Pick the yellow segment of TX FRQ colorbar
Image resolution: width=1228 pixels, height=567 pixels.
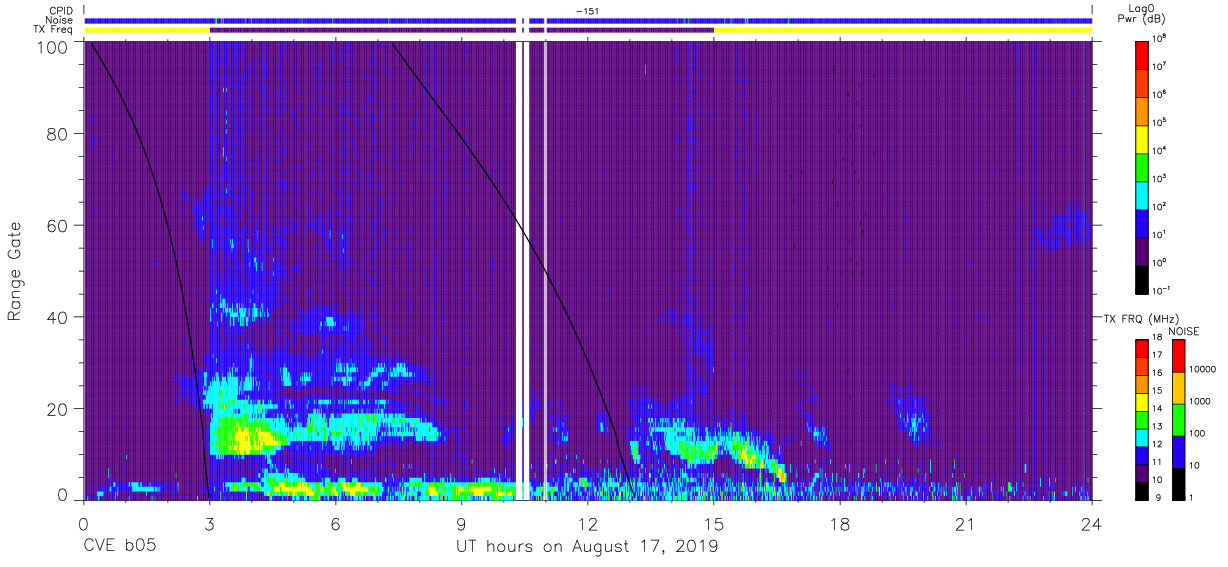click(x=1141, y=404)
